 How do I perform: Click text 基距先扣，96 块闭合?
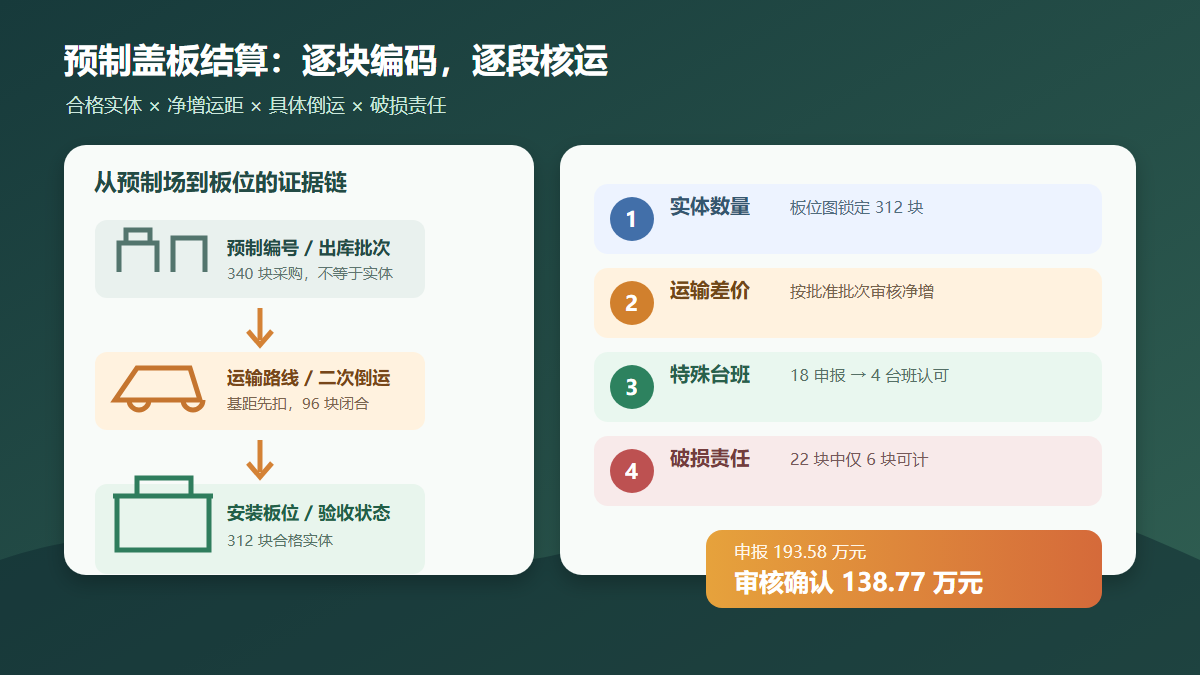[298, 404]
